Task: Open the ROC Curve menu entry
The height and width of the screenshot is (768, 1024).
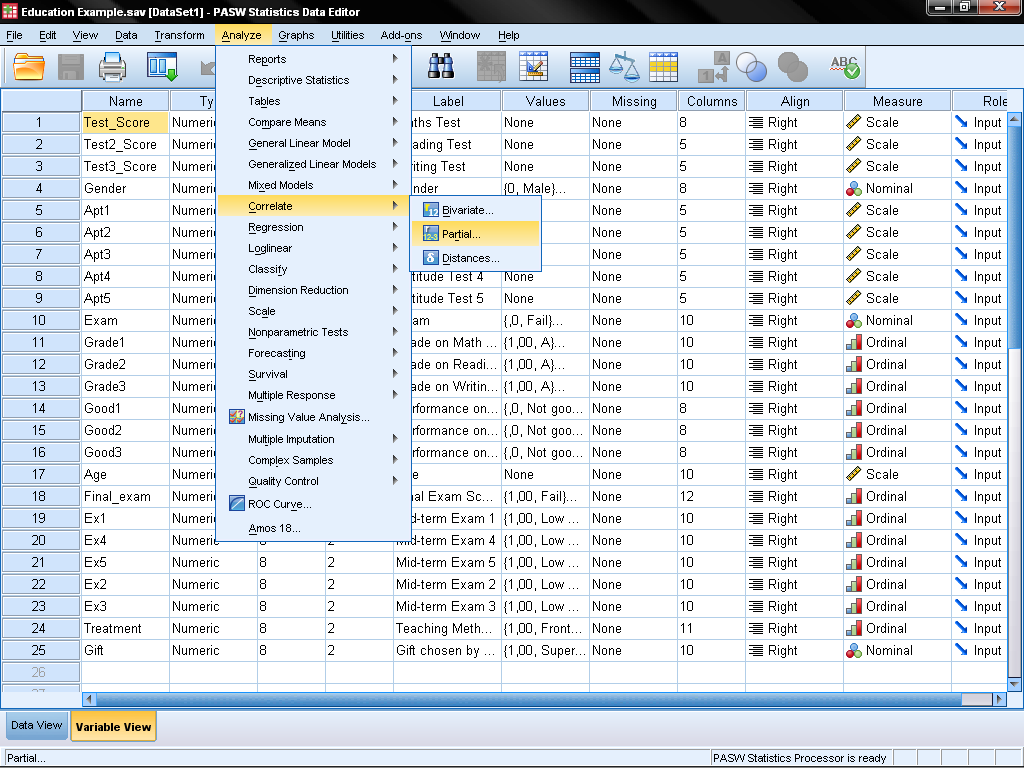Action: (x=279, y=504)
